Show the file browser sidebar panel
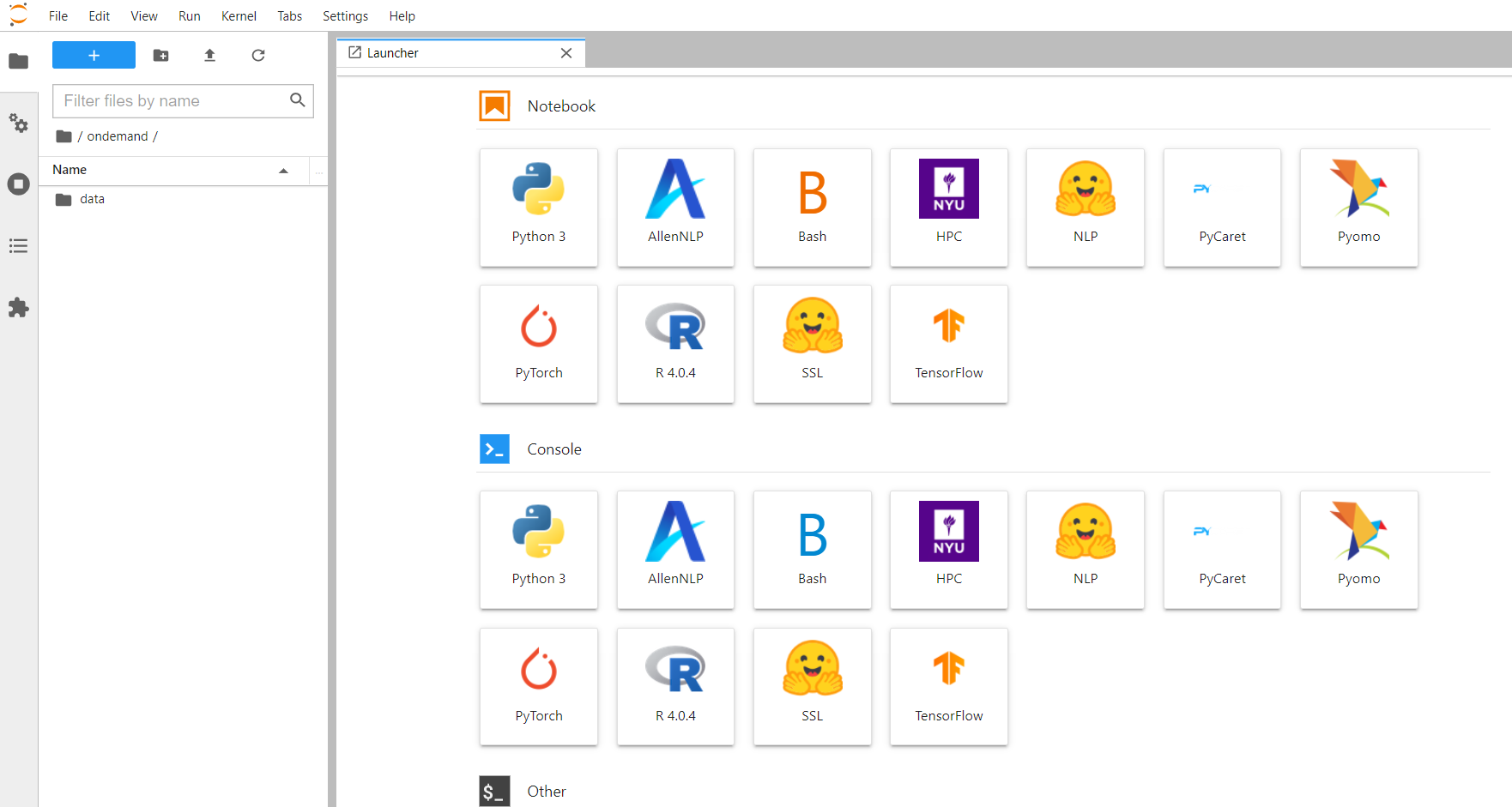The height and width of the screenshot is (807, 1512). tap(18, 61)
